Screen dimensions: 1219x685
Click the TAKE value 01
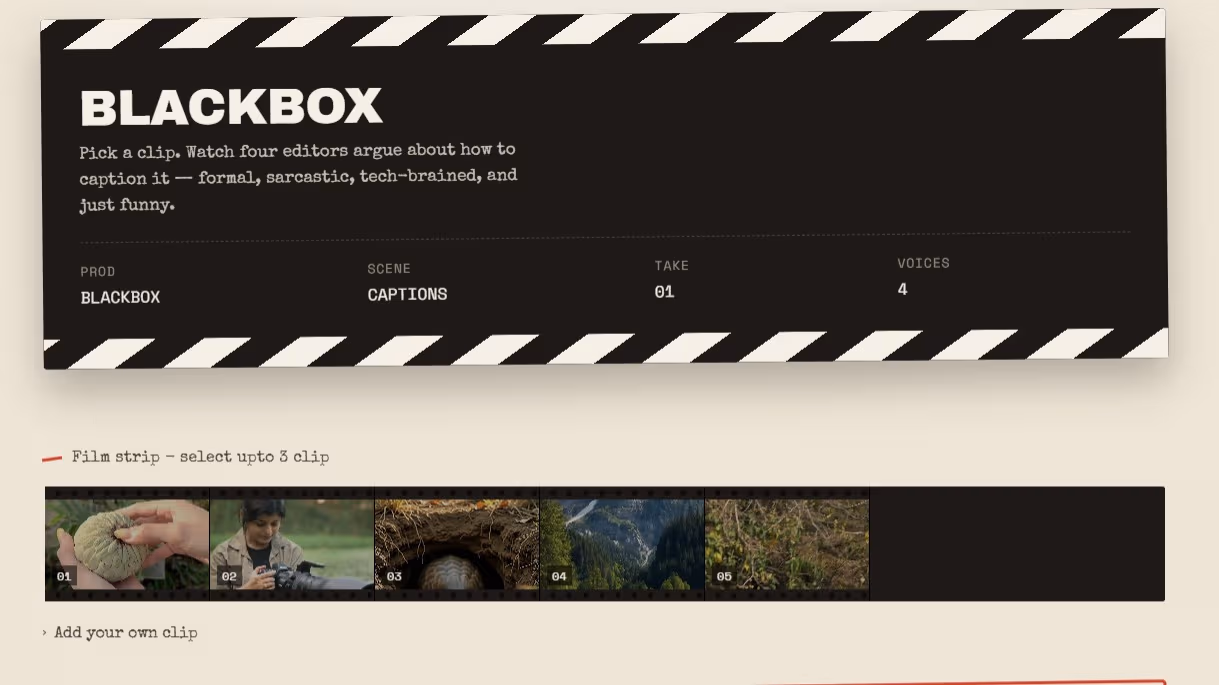[x=664, y=292]
